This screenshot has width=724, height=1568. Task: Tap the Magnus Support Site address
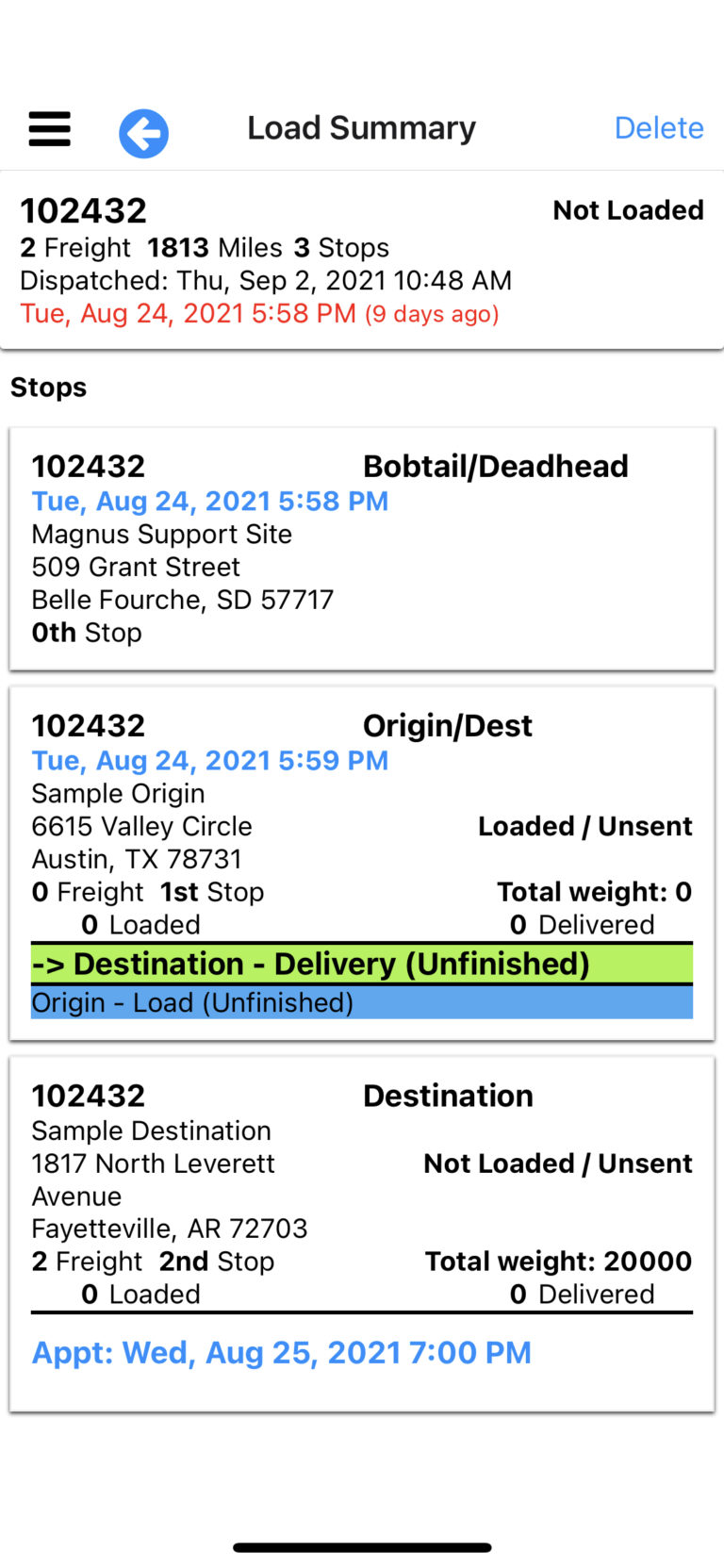(161, 535)
